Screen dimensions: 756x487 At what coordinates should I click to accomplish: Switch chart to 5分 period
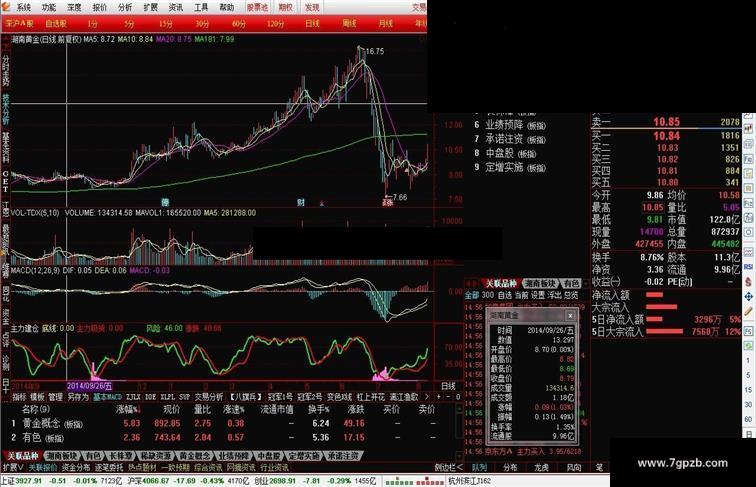[129, 23]
